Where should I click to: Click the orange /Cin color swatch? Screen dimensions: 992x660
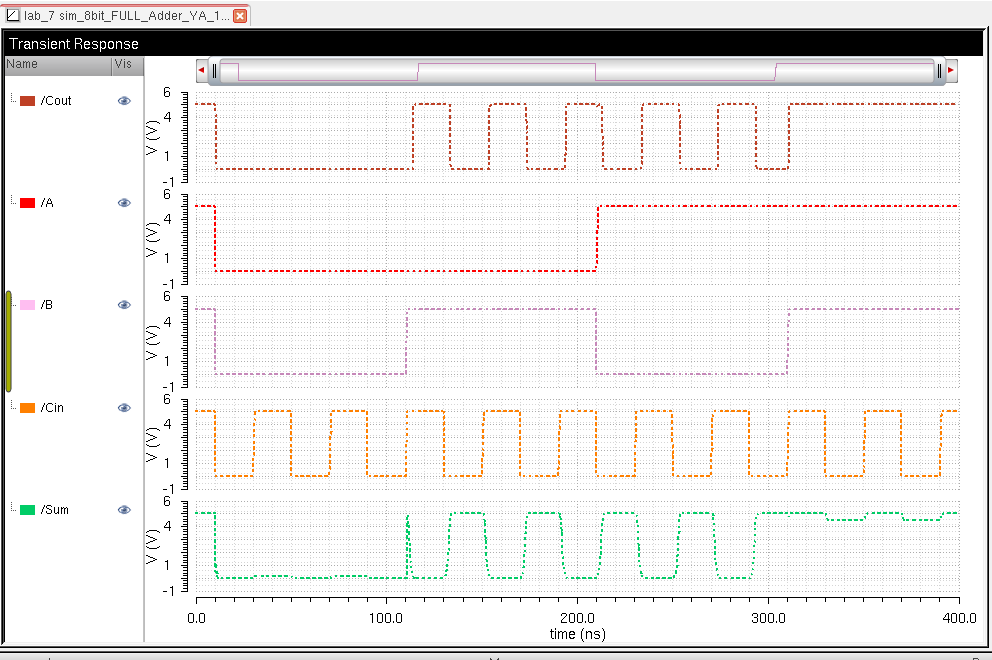[27, 408]
